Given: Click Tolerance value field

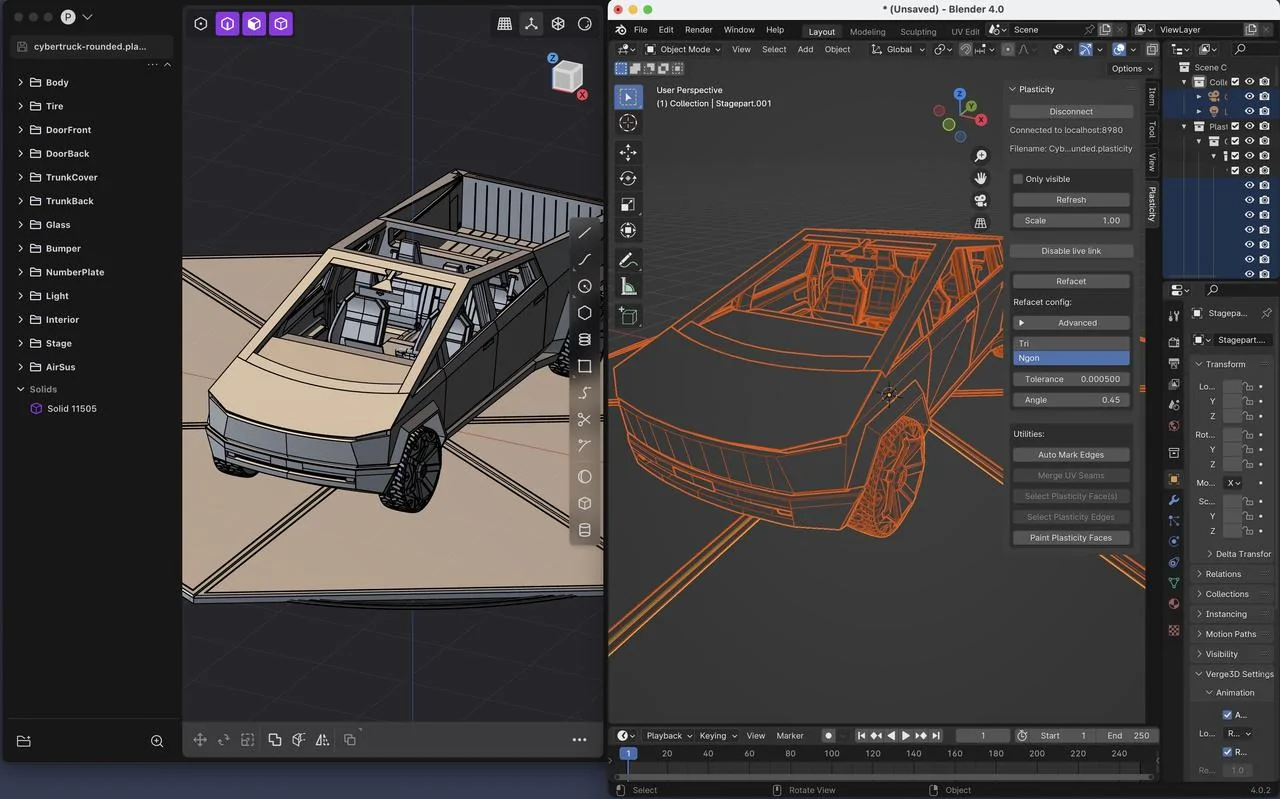Looking at the screenshot, I should 1071,379.
